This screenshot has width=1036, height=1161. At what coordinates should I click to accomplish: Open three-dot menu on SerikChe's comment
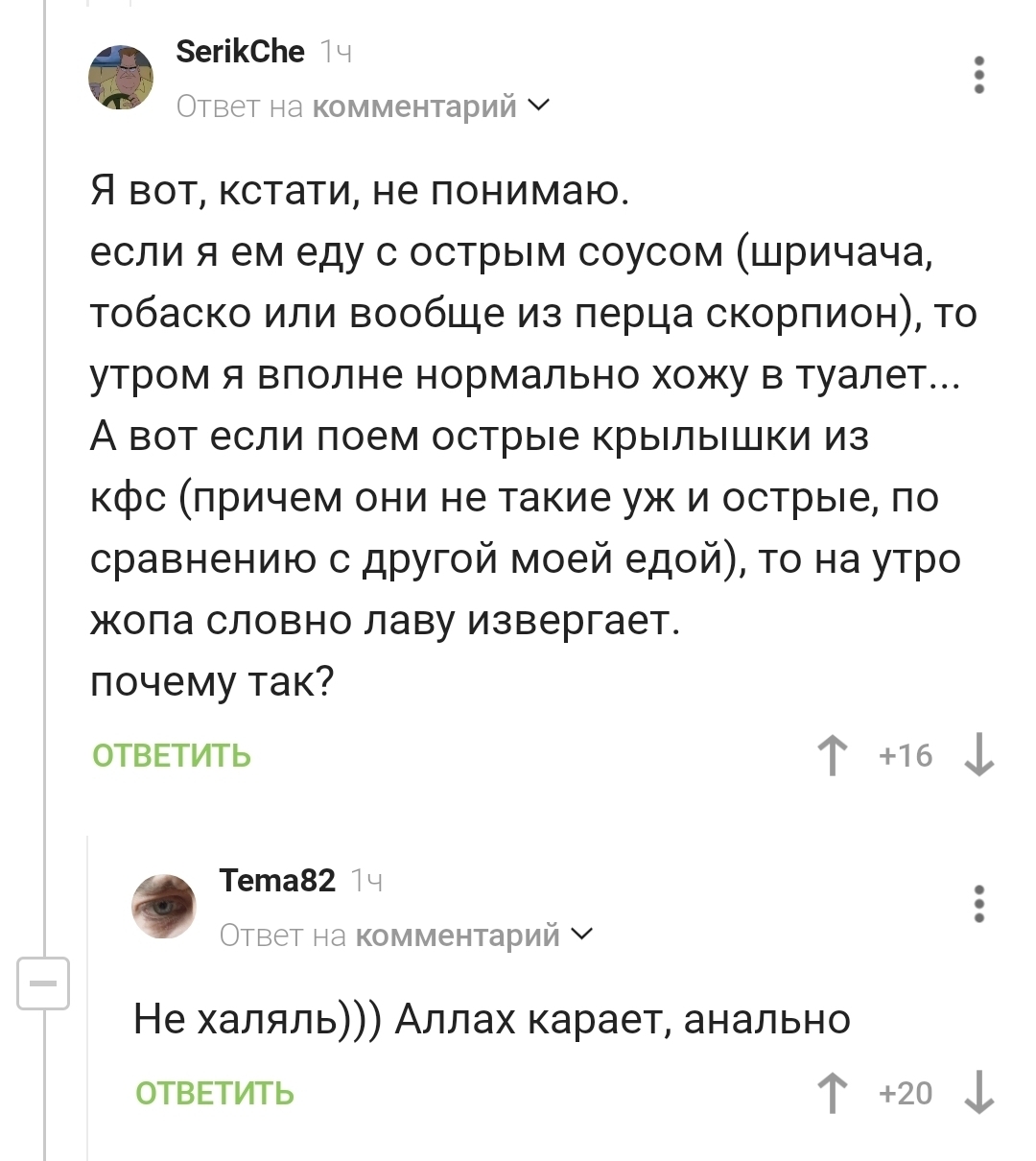point(979,75)
